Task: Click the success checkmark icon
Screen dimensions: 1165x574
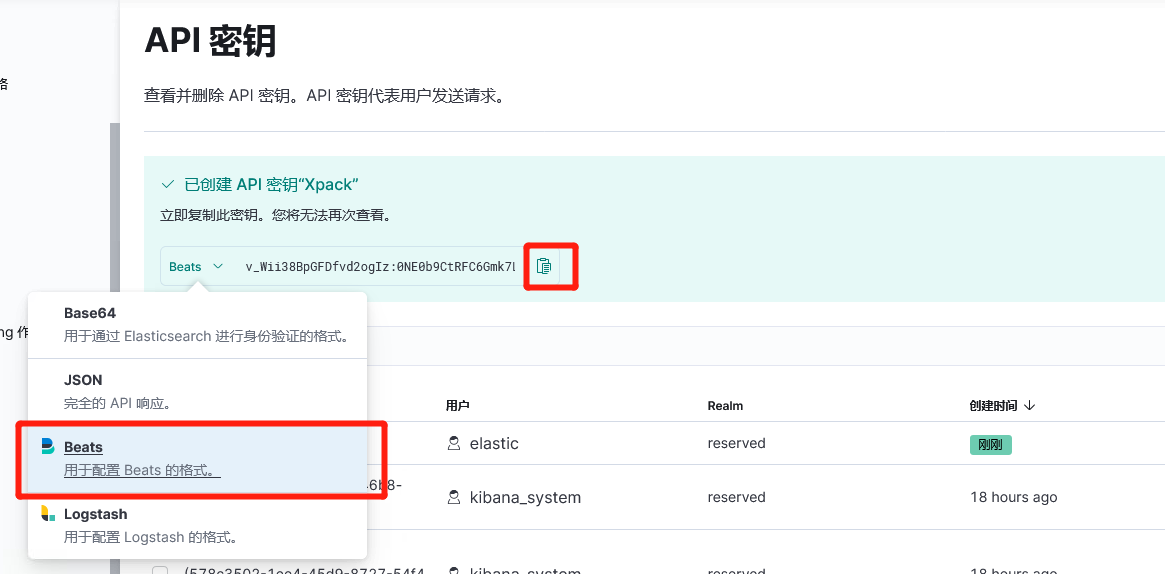Action: tap(167, 185)
